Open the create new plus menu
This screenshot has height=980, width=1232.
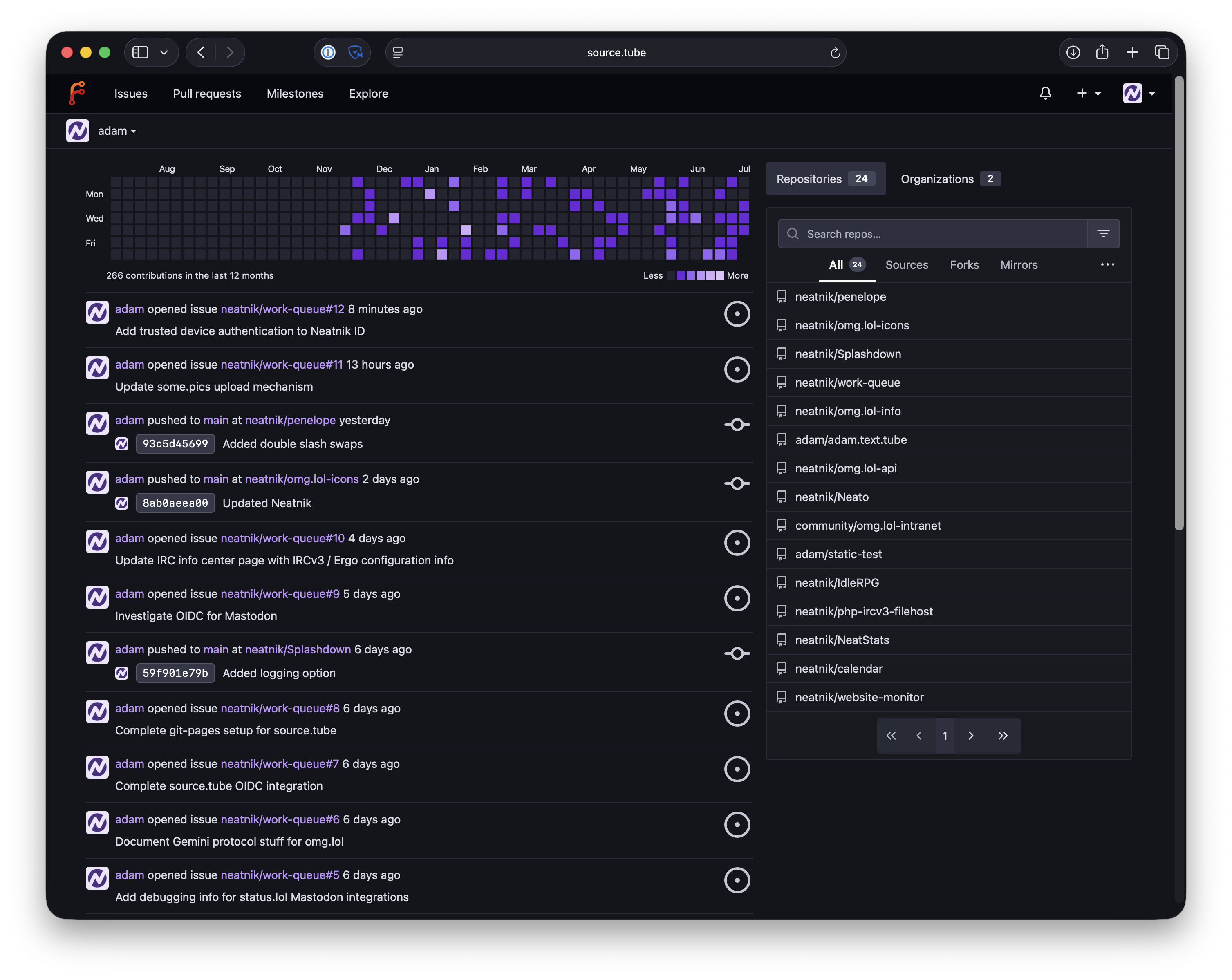point(1088,93)
